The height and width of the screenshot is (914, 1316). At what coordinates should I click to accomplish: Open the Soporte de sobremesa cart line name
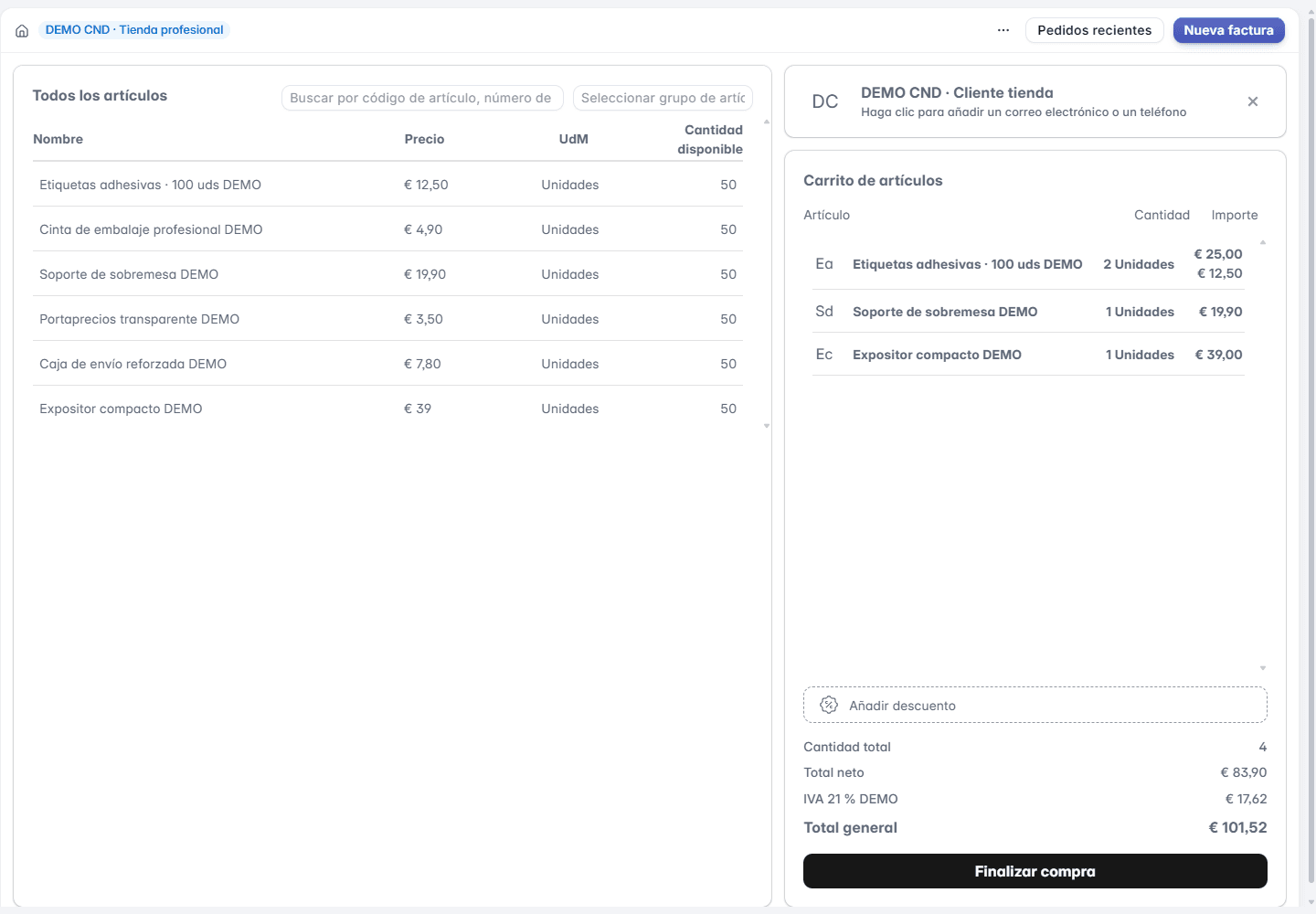pos(945,312)
